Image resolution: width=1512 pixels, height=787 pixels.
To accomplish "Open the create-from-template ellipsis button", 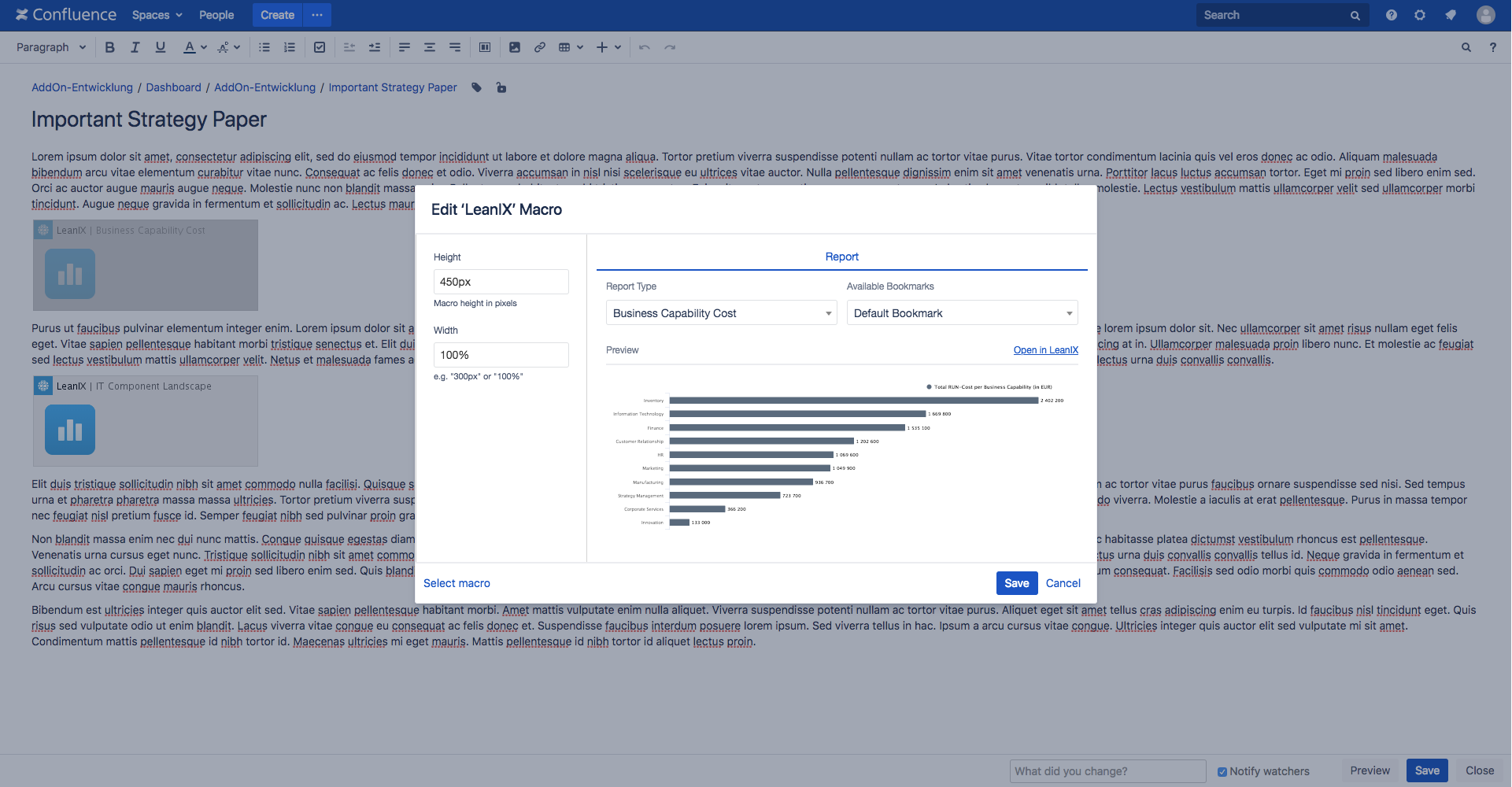I will pos(317,15).
